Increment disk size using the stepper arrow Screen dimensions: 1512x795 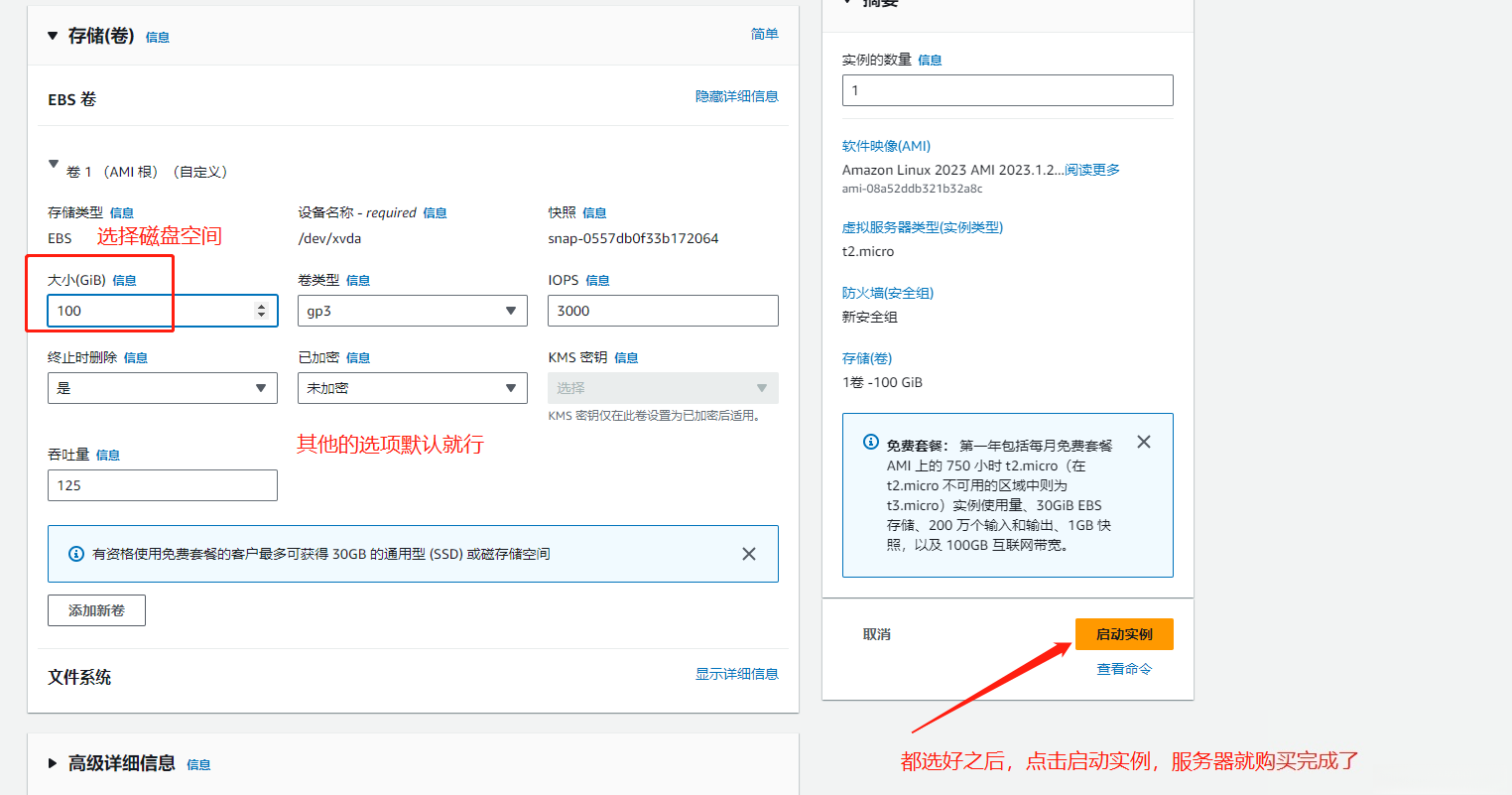263,304
